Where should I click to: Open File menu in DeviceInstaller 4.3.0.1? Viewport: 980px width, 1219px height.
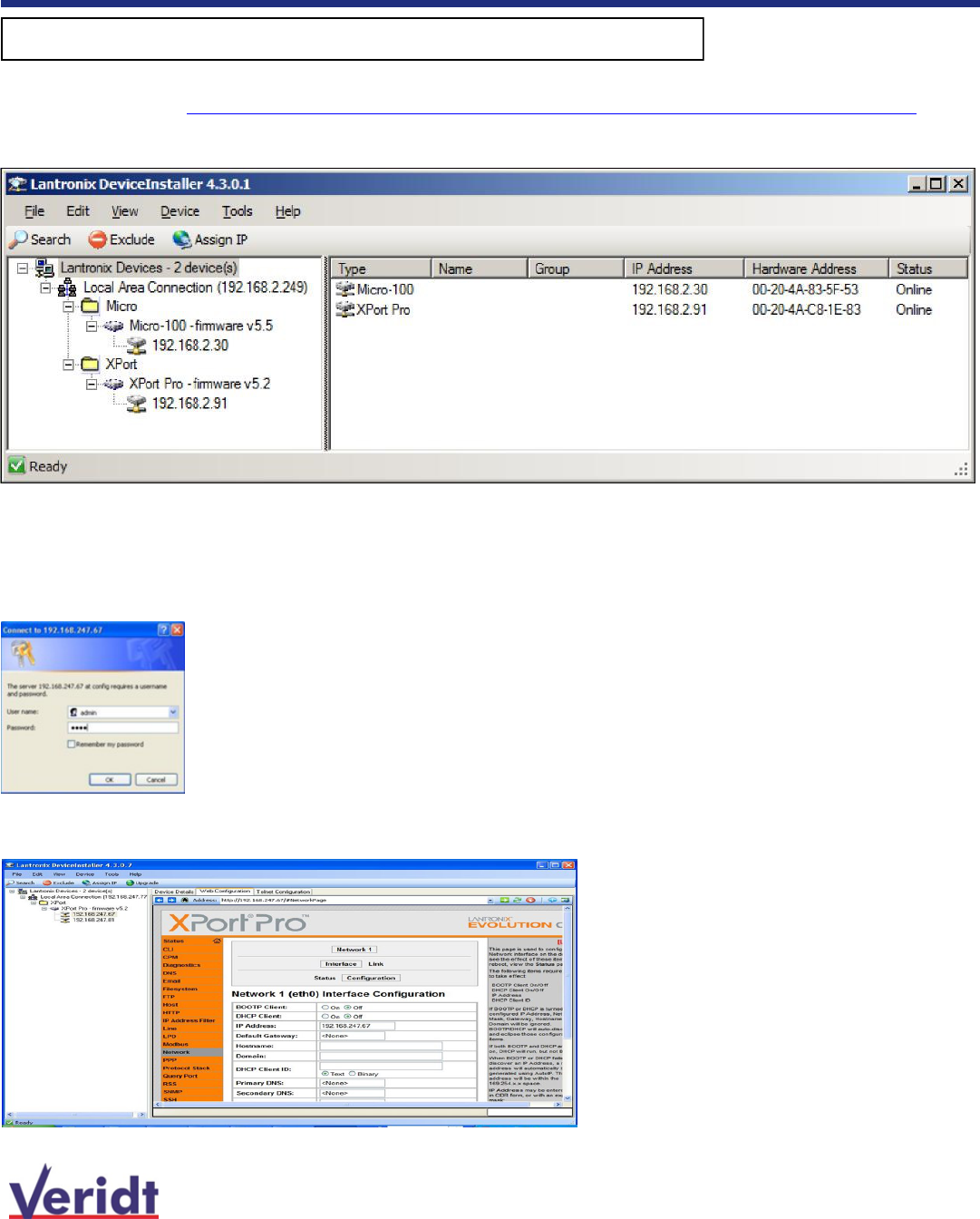pyautogui.click(x=34, y=211)
